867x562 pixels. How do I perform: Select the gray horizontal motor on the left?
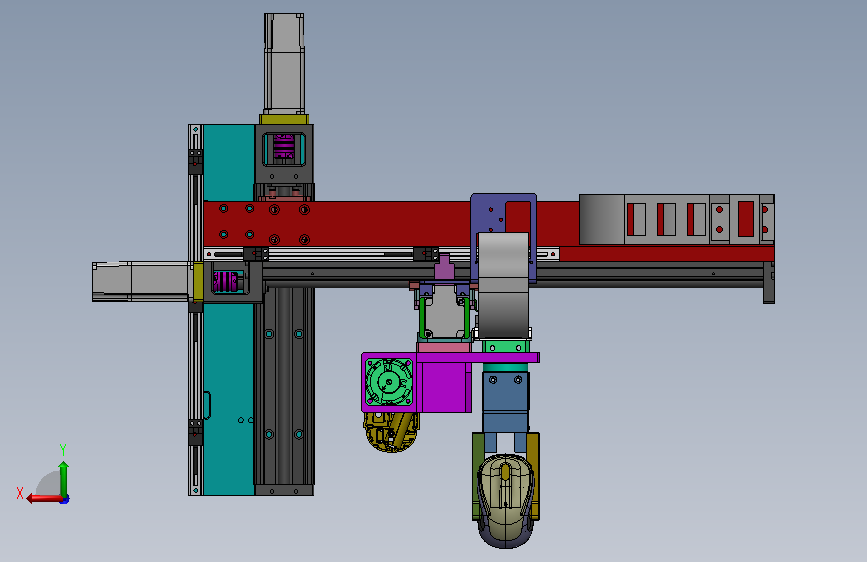pos(142,282)
